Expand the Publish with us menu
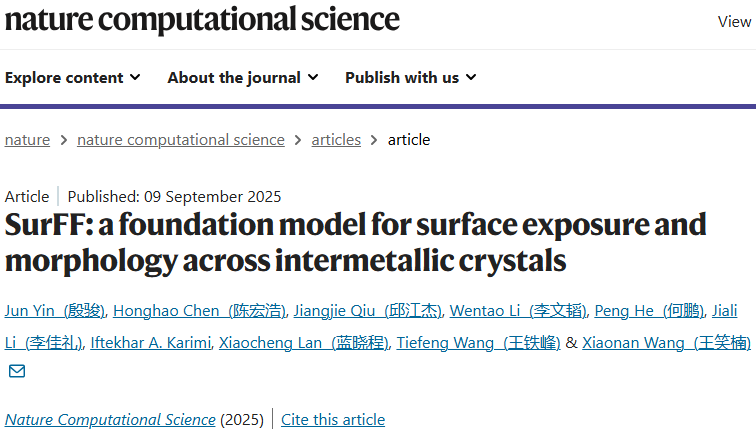756x436 pixels. 411,77
